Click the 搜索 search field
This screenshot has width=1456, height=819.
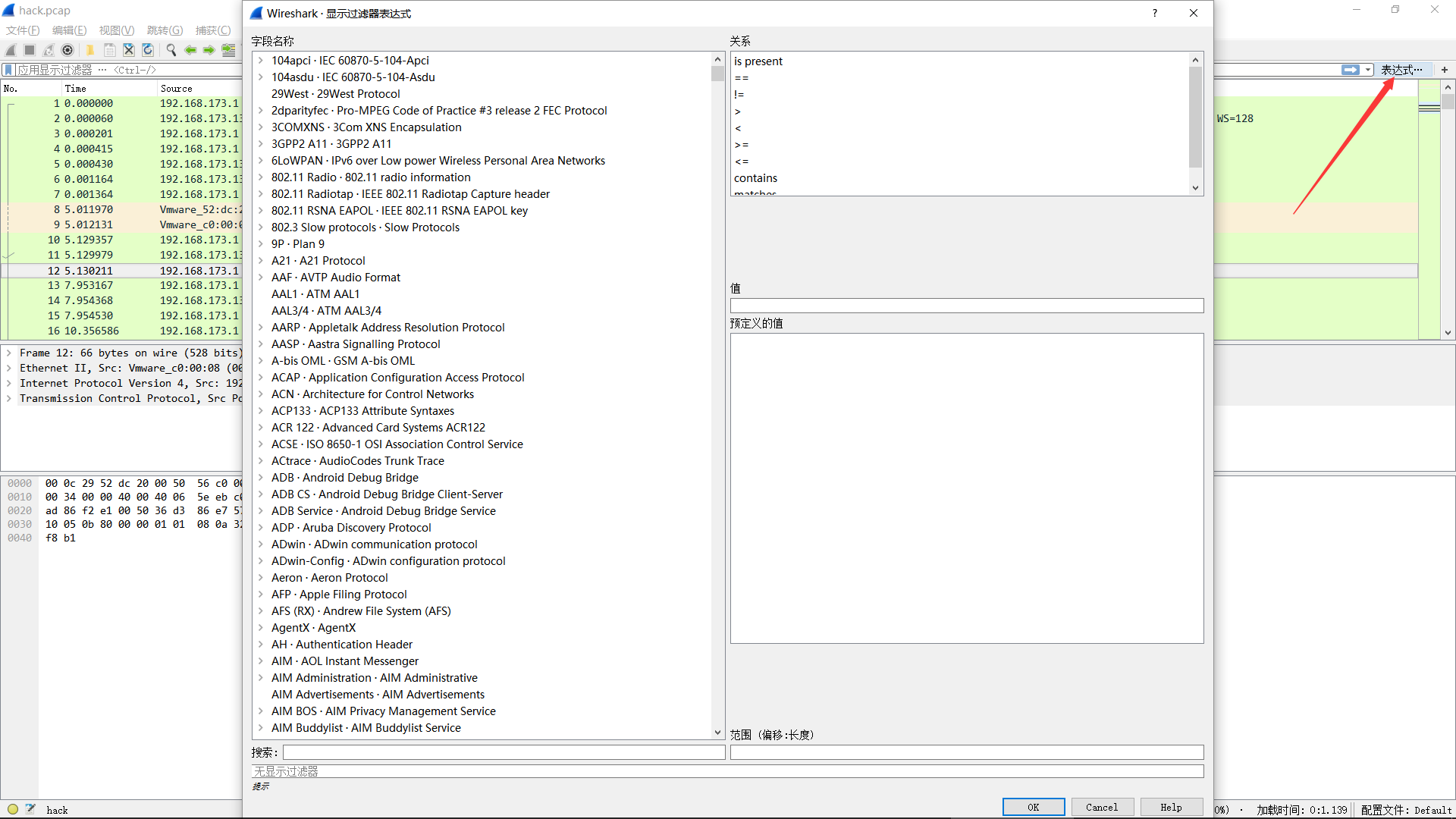pos(503,752)
